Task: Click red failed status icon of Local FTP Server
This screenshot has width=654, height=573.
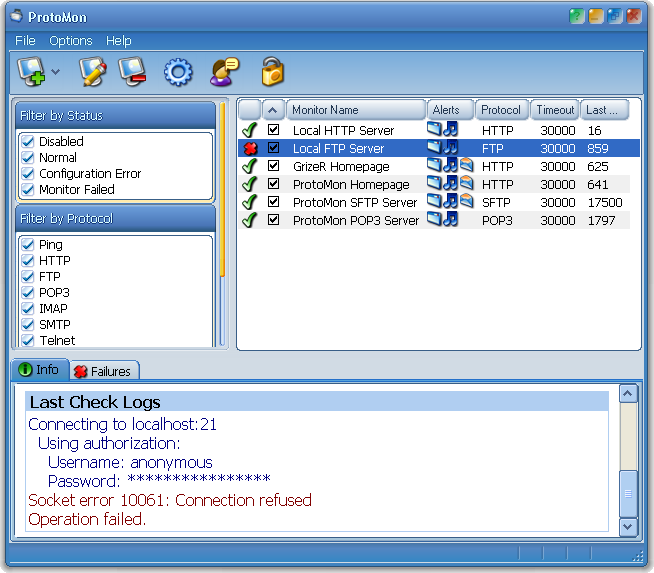Action: point(250,148)
